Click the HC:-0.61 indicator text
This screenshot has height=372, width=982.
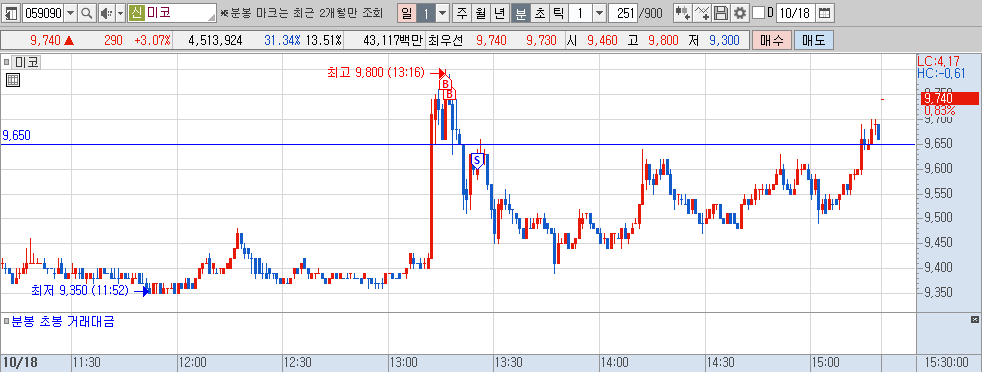(940, 73)
